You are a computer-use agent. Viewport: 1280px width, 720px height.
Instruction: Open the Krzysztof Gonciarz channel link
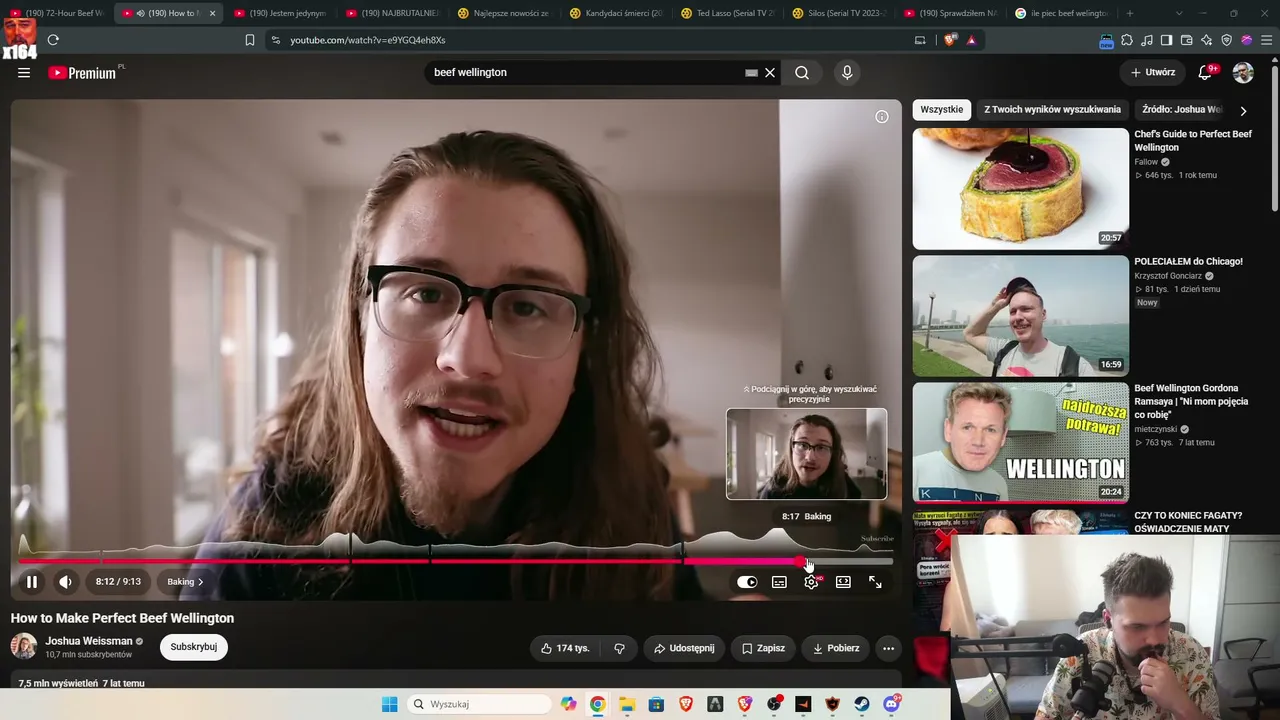[x=1168, y=276]
